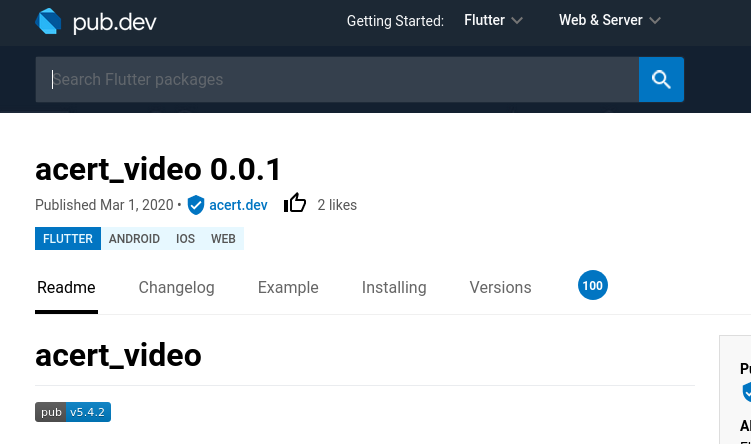The image size is (751, 444).
Task: Click the magnifying glass search button
Action: point(661,80)
